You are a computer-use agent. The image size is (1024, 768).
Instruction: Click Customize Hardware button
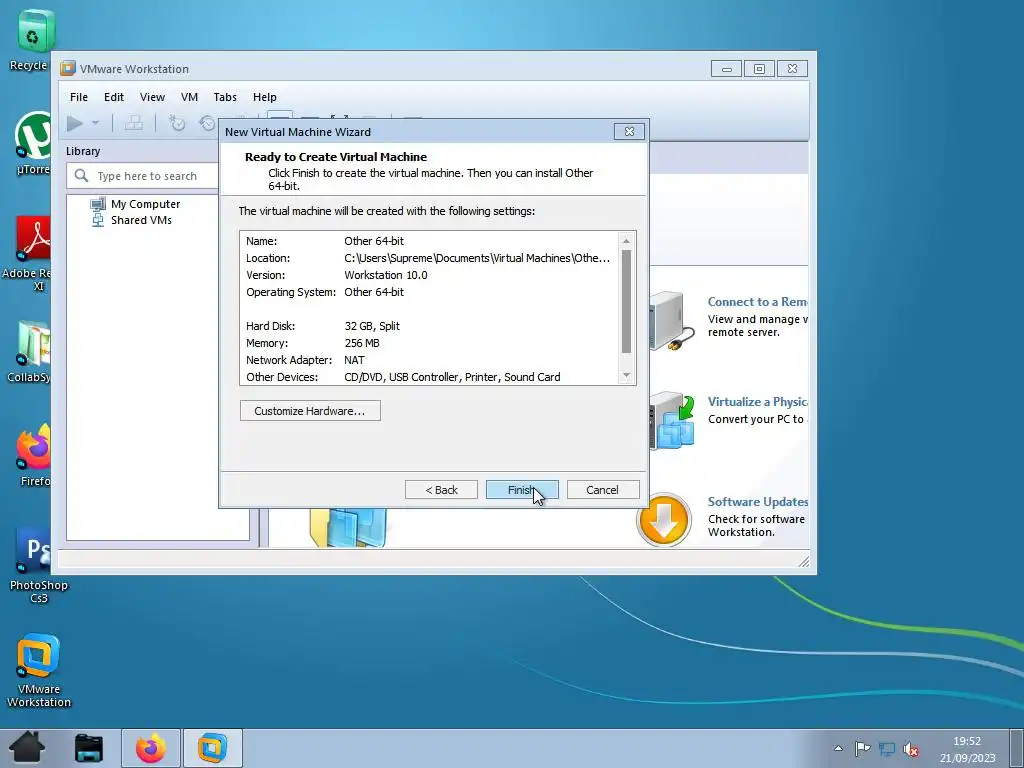pyautogui.click(x=310, y=411)
